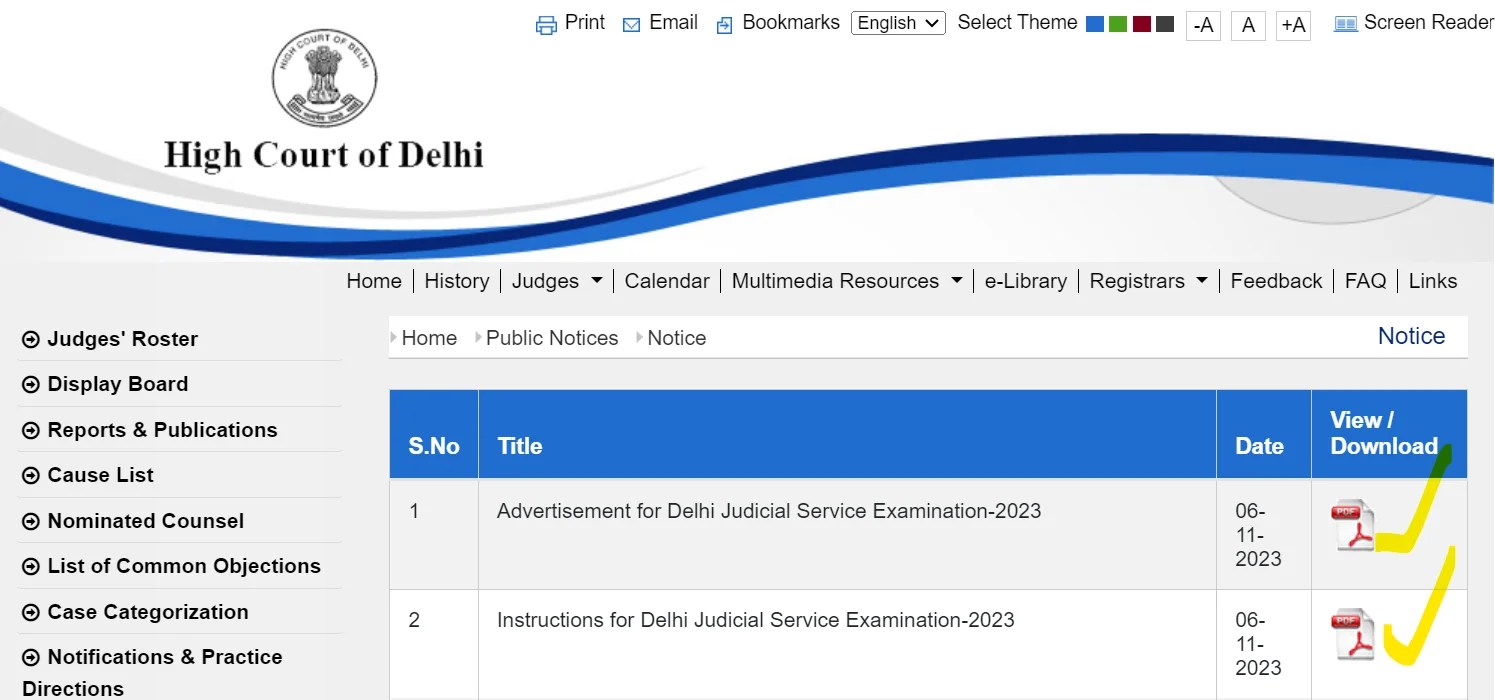Open PDF for Instructions for Delhi Judicial Service Examination

[1353, 634]
